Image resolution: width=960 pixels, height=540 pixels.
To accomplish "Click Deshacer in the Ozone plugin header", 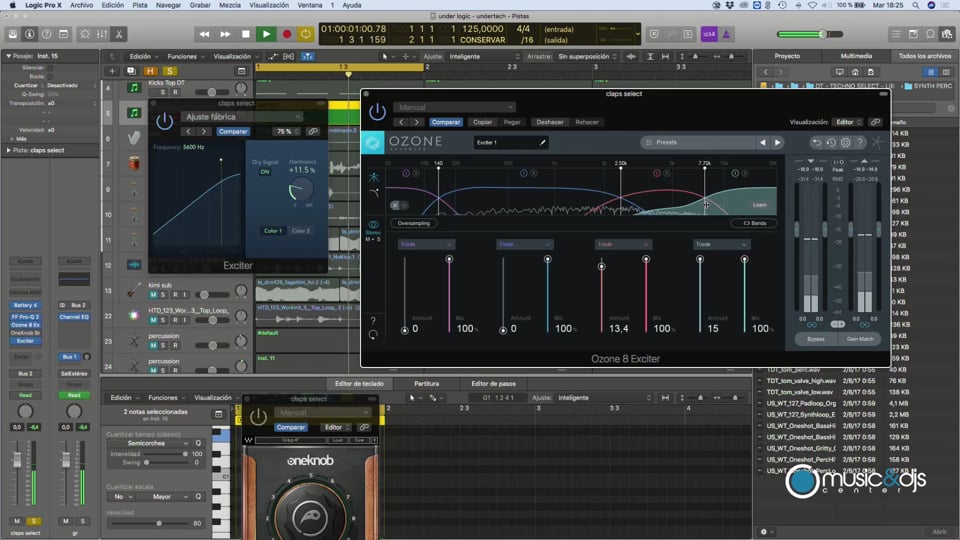I will coord(550,122).
